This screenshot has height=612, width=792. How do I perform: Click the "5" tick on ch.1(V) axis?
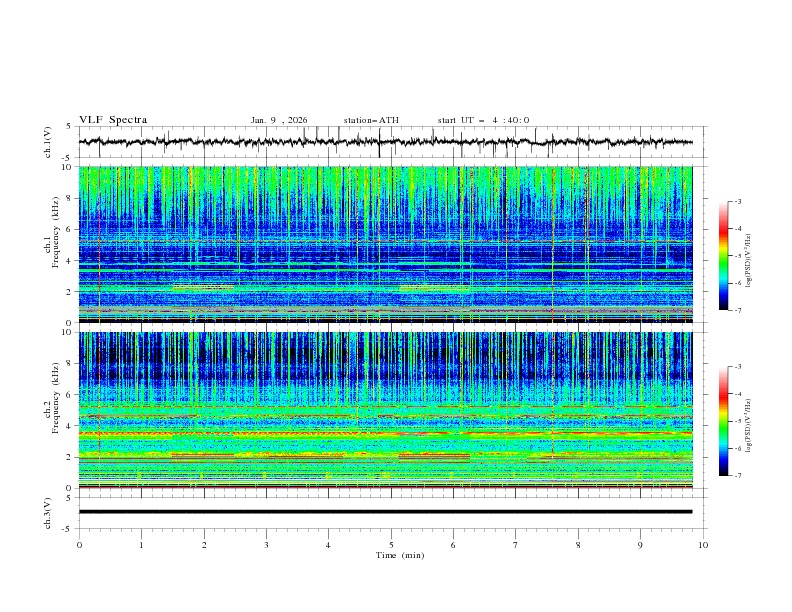click(x=69, y=127)
